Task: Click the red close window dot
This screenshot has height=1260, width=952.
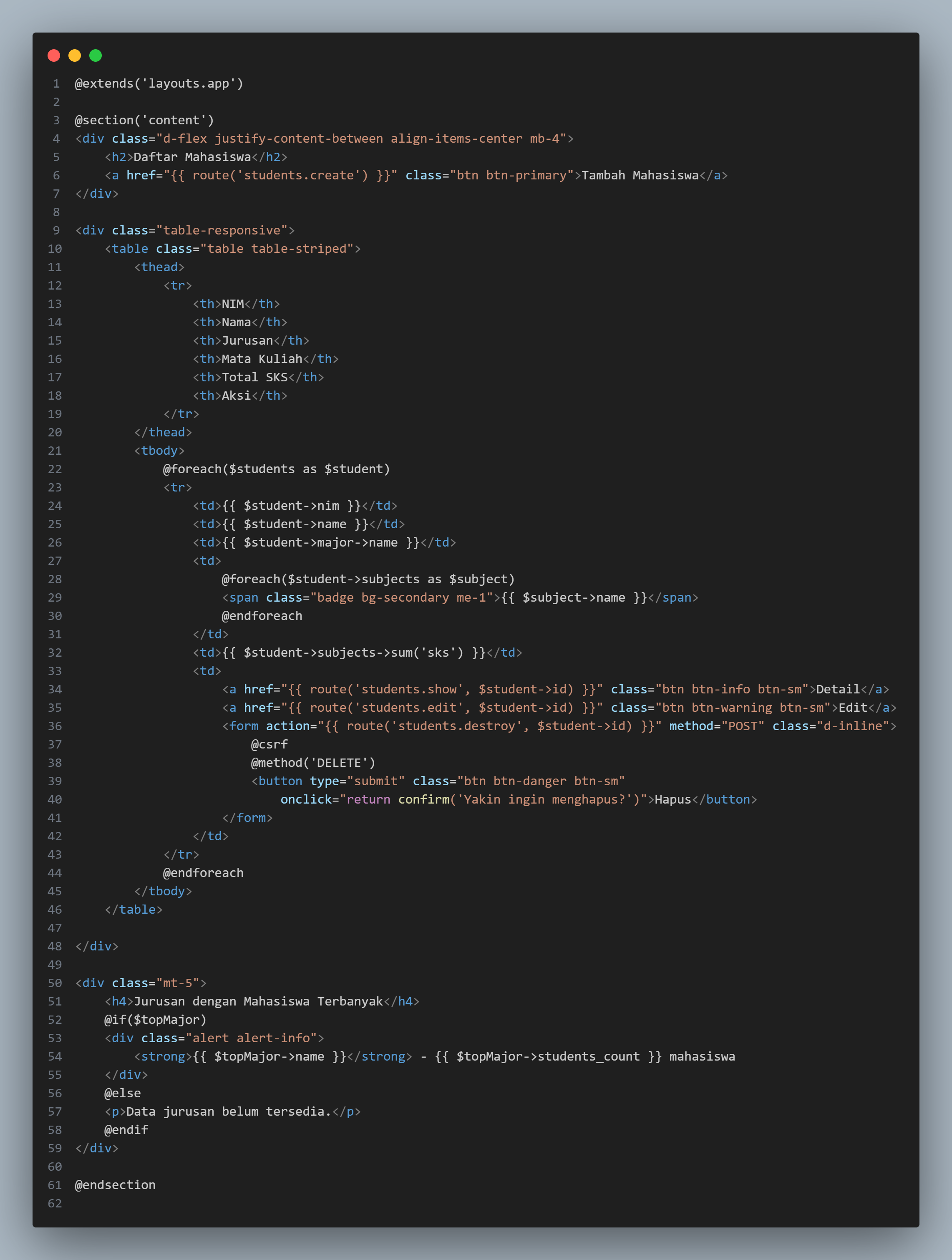Action: [54, 55]
